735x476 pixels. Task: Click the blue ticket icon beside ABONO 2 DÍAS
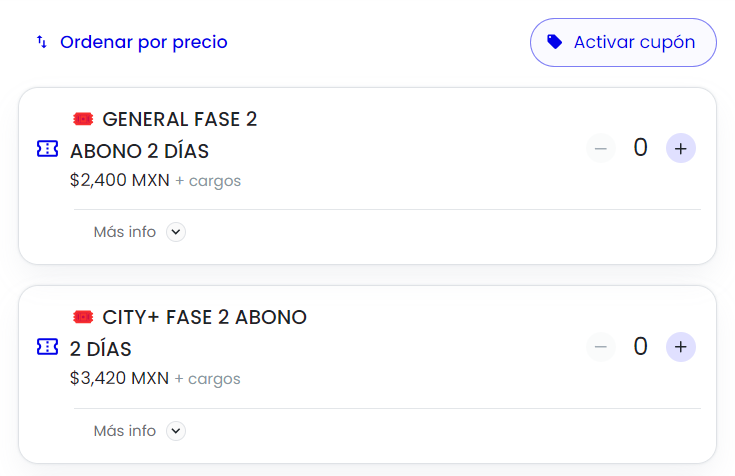47,149
